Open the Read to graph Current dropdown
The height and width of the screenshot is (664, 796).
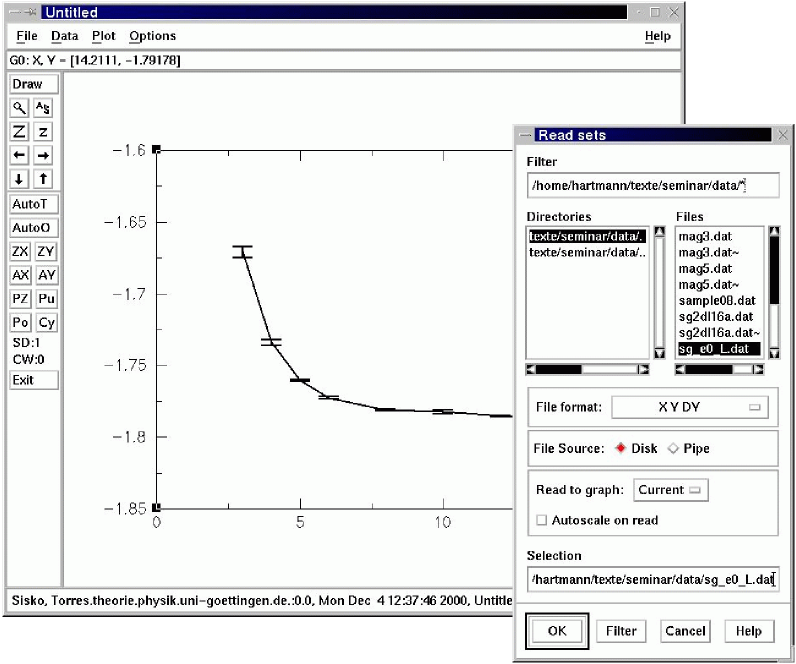point(671,490)
